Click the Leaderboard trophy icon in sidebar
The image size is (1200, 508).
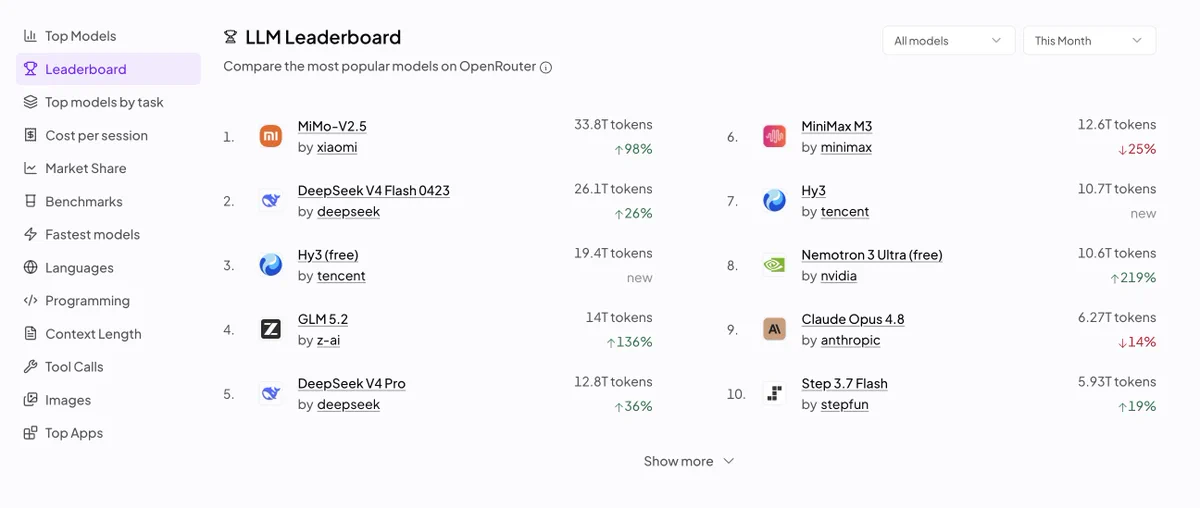coord(31,69)
